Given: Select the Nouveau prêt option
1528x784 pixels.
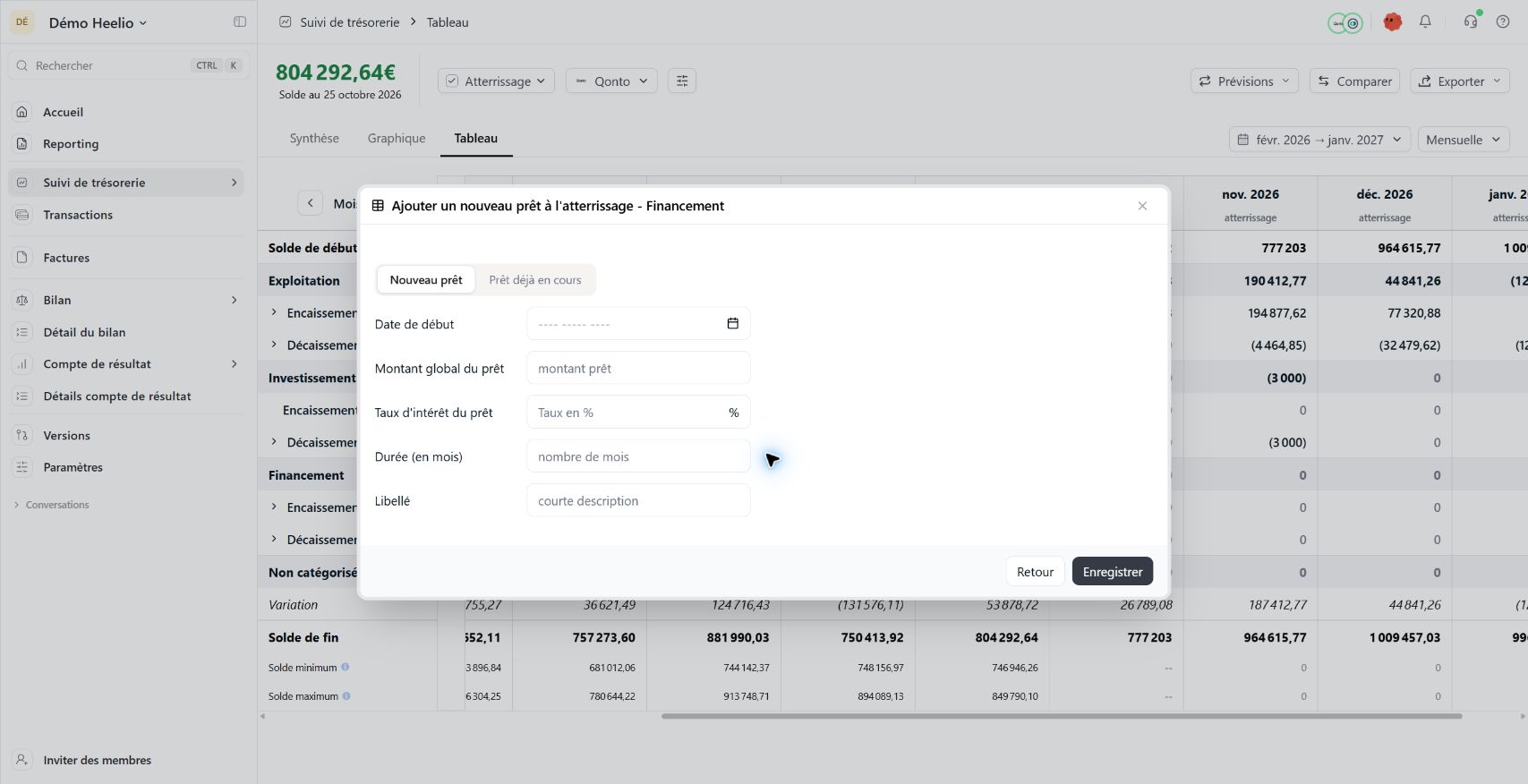Looking at the screenshot, I should (426, 280).
